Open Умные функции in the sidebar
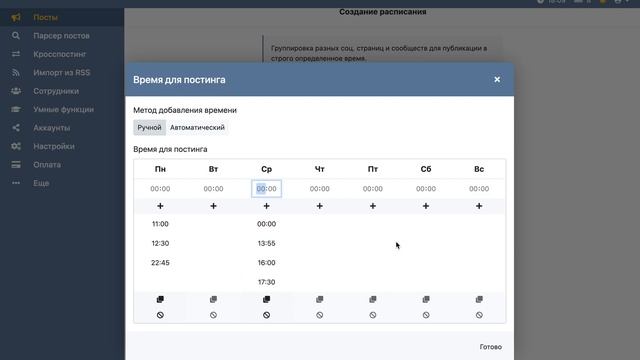The width and height of the screenshot is (640, 360). click(x=62, y=109)
